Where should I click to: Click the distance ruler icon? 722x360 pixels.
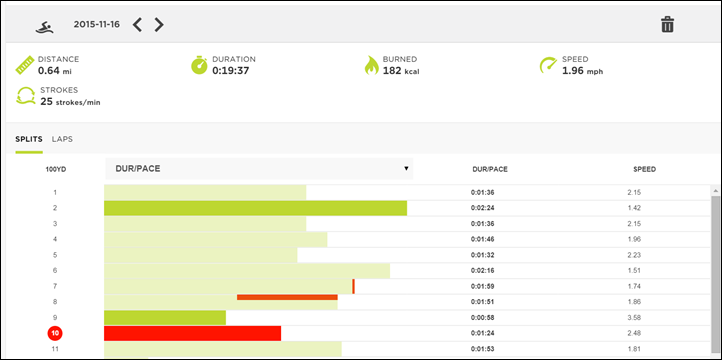pyautogui.click(x=24, y=65)
